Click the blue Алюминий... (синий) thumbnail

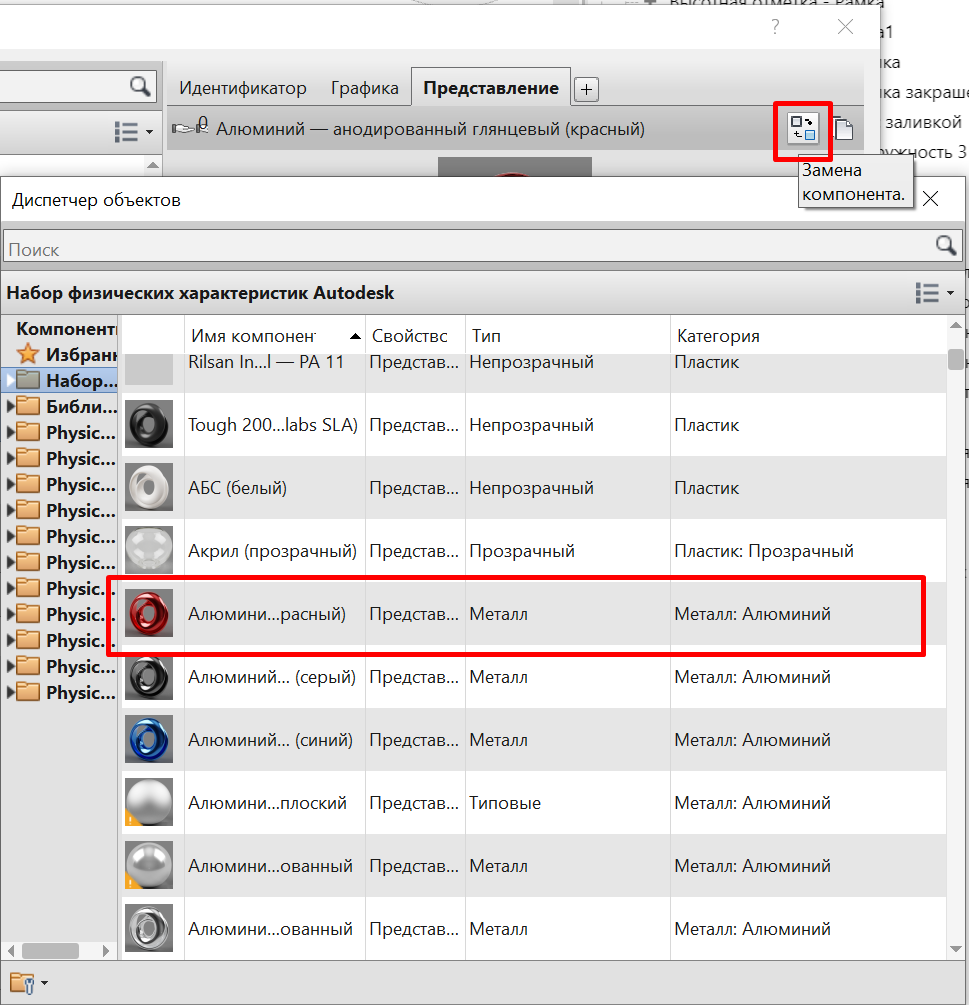point(149,739)
